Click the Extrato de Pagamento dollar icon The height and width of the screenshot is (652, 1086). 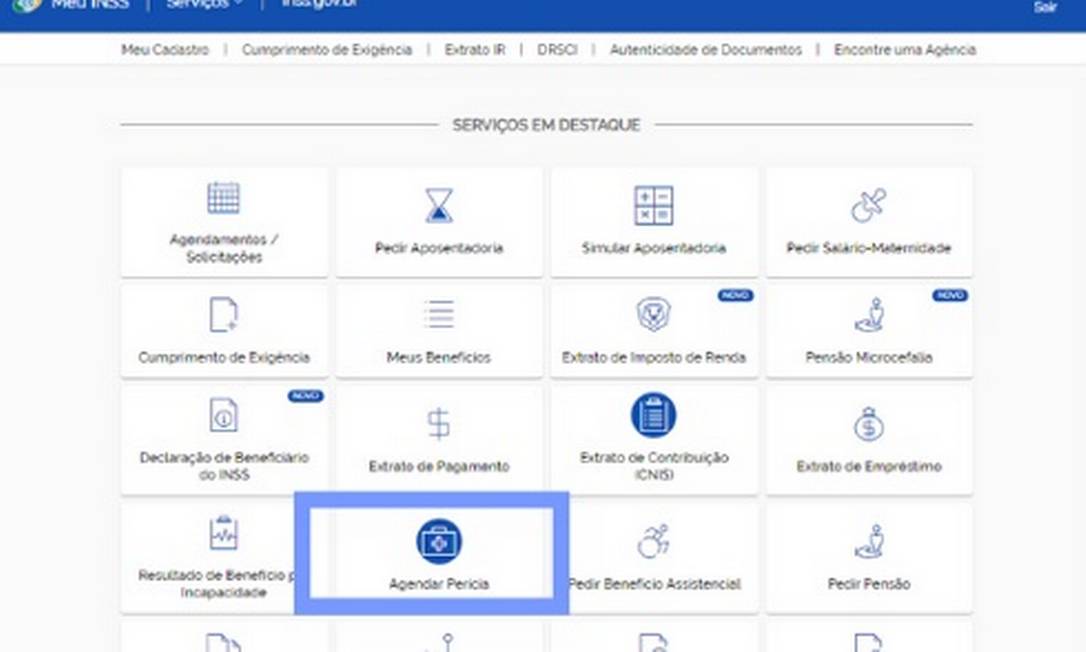[438, 424]
